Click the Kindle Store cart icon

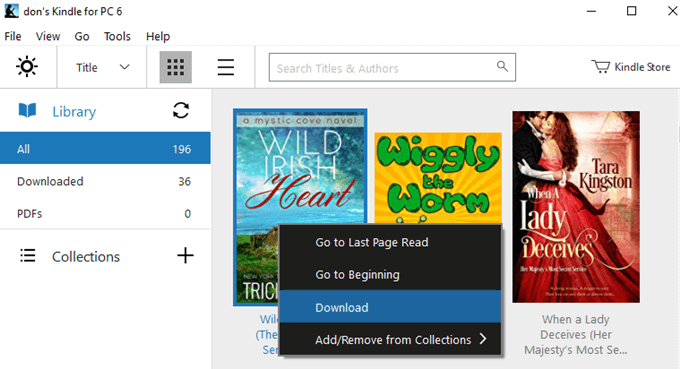click(x=601, y=67)
